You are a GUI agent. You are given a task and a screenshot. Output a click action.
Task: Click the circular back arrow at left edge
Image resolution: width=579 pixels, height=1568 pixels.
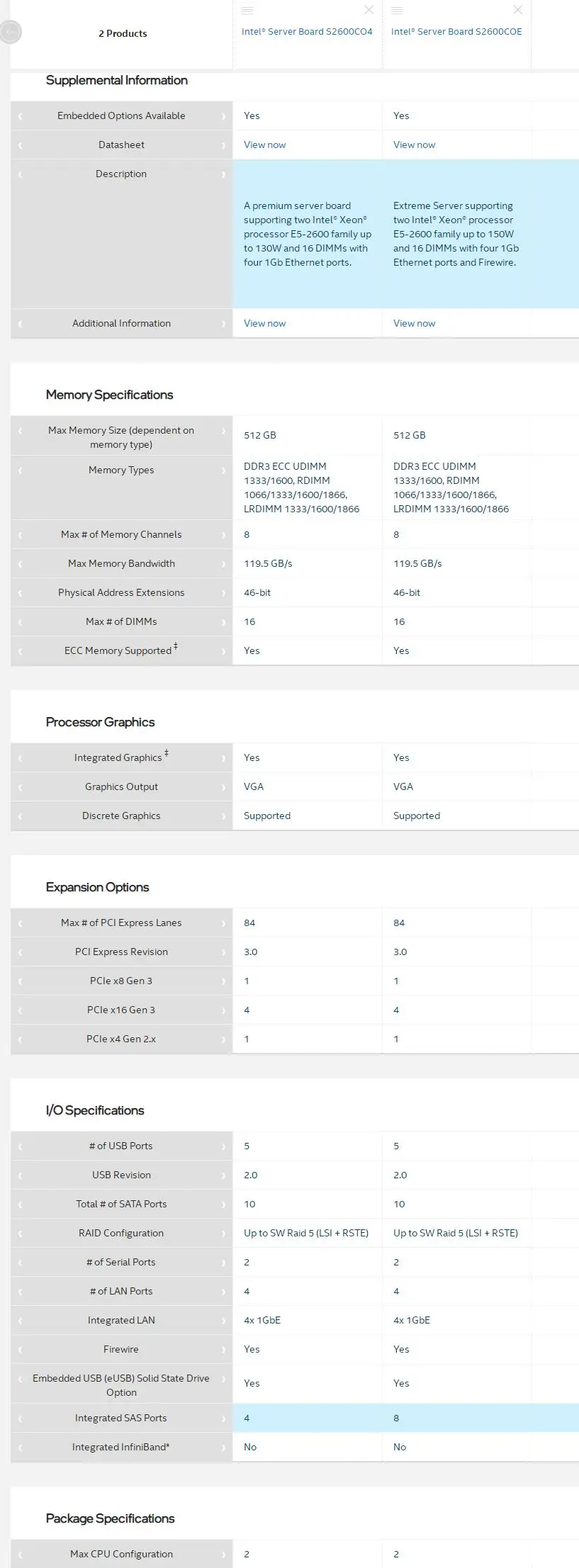(x=10, y=32)
